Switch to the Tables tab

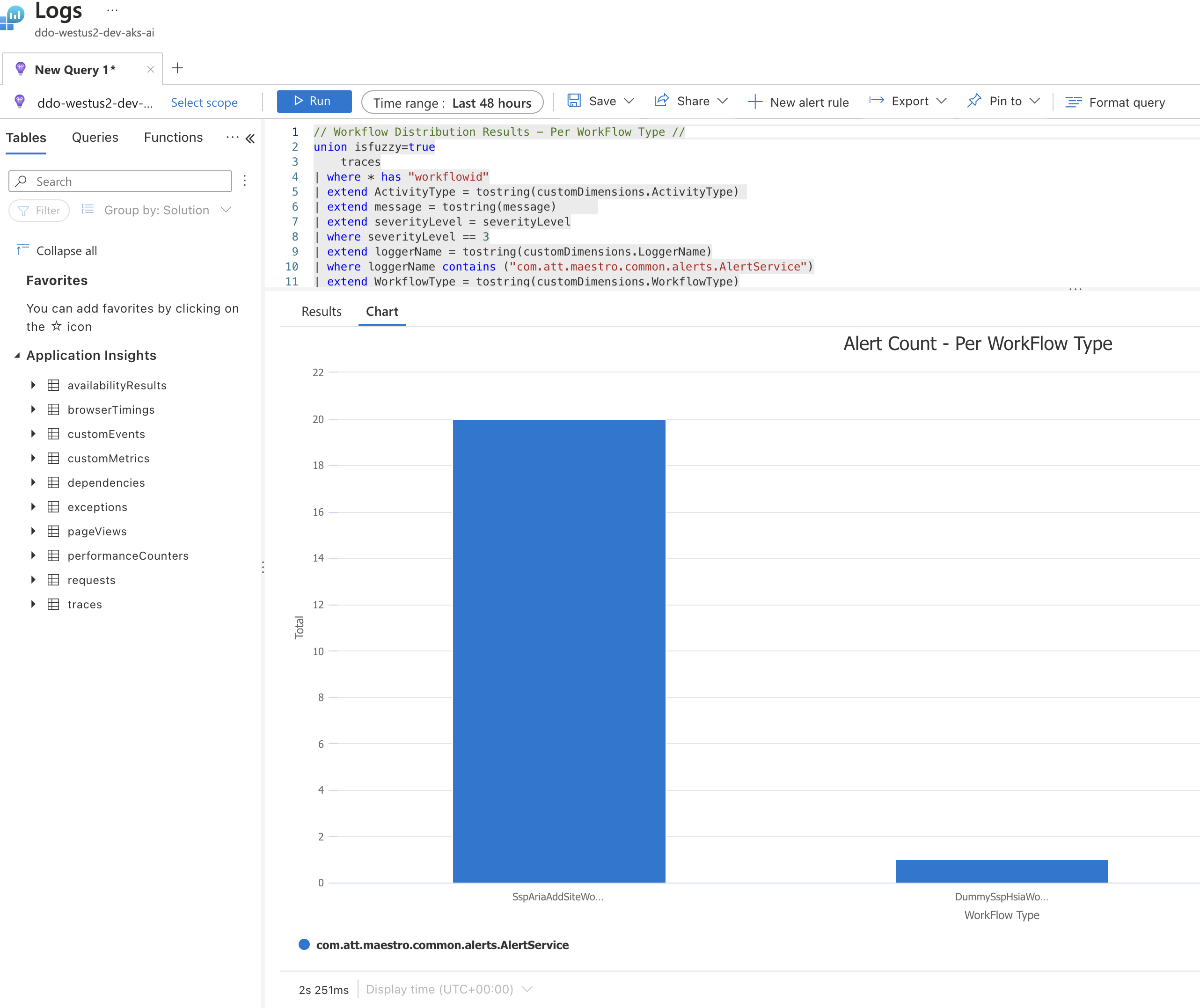[26, 138]
